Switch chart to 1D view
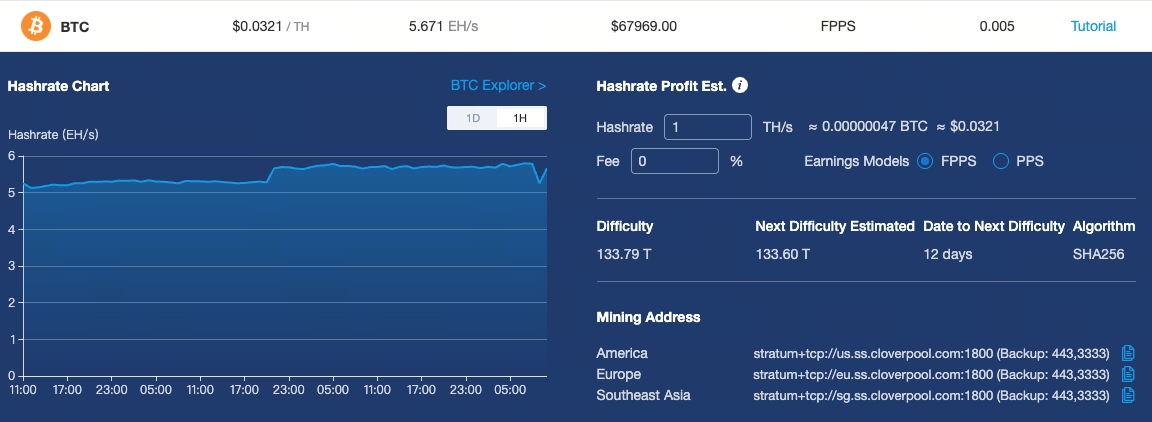Screen dimensions: 1152x422 [473, 118]
